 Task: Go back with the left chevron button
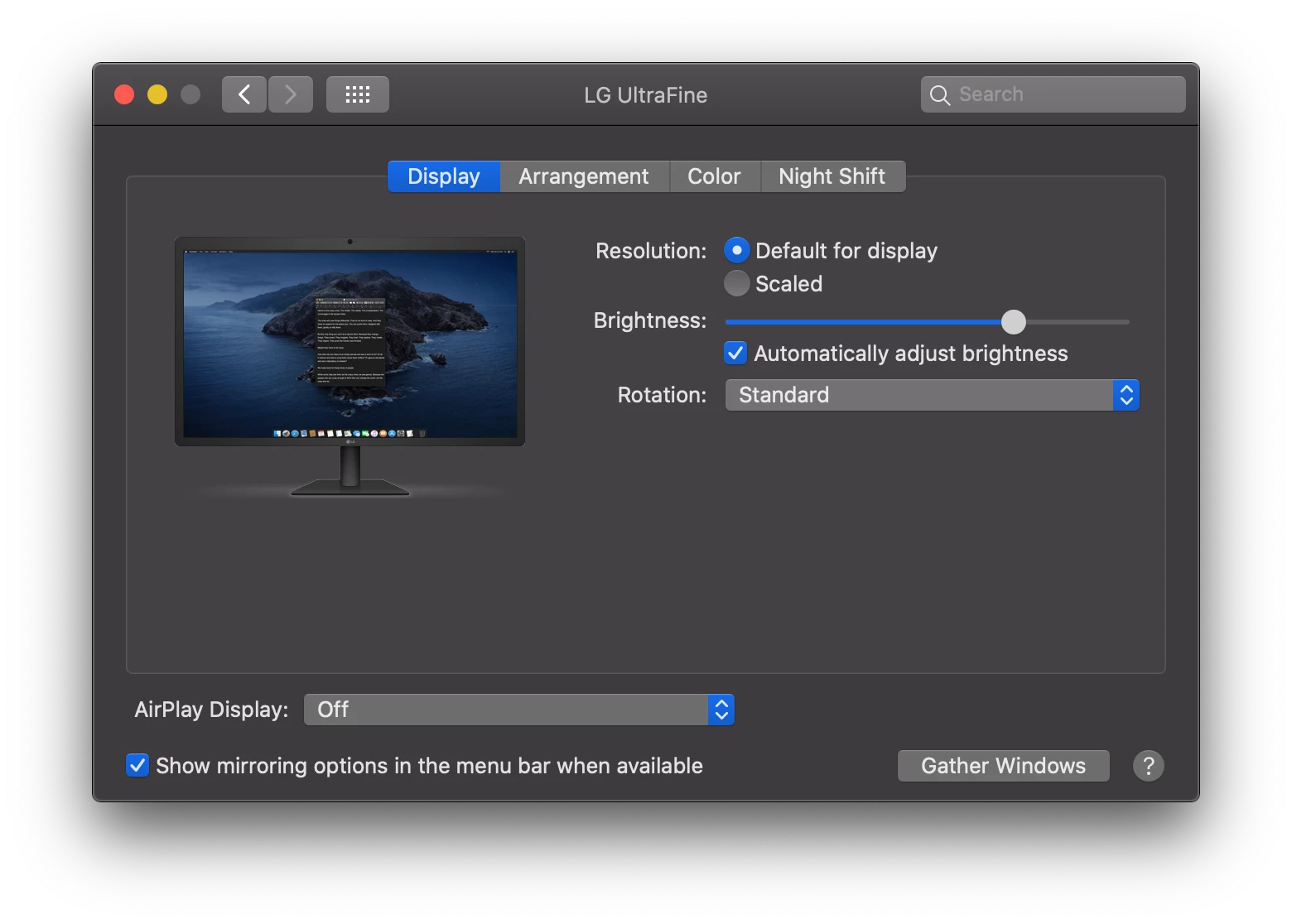click(244, 94)
